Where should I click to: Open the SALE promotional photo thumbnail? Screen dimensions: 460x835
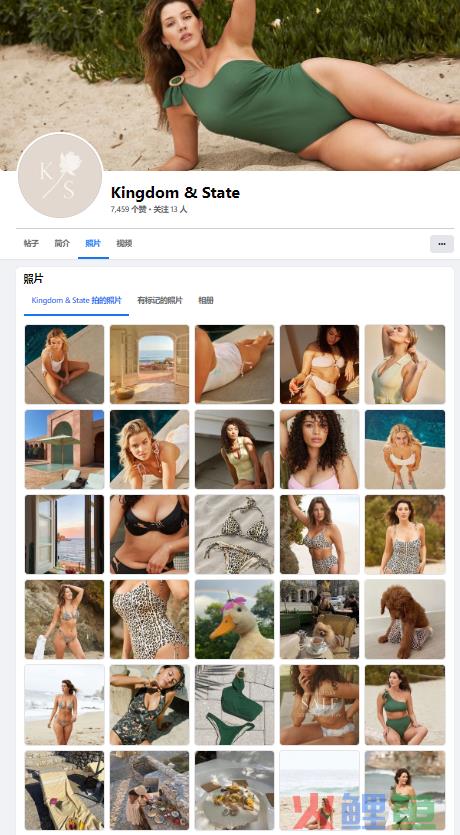click(x=319, y=705)
